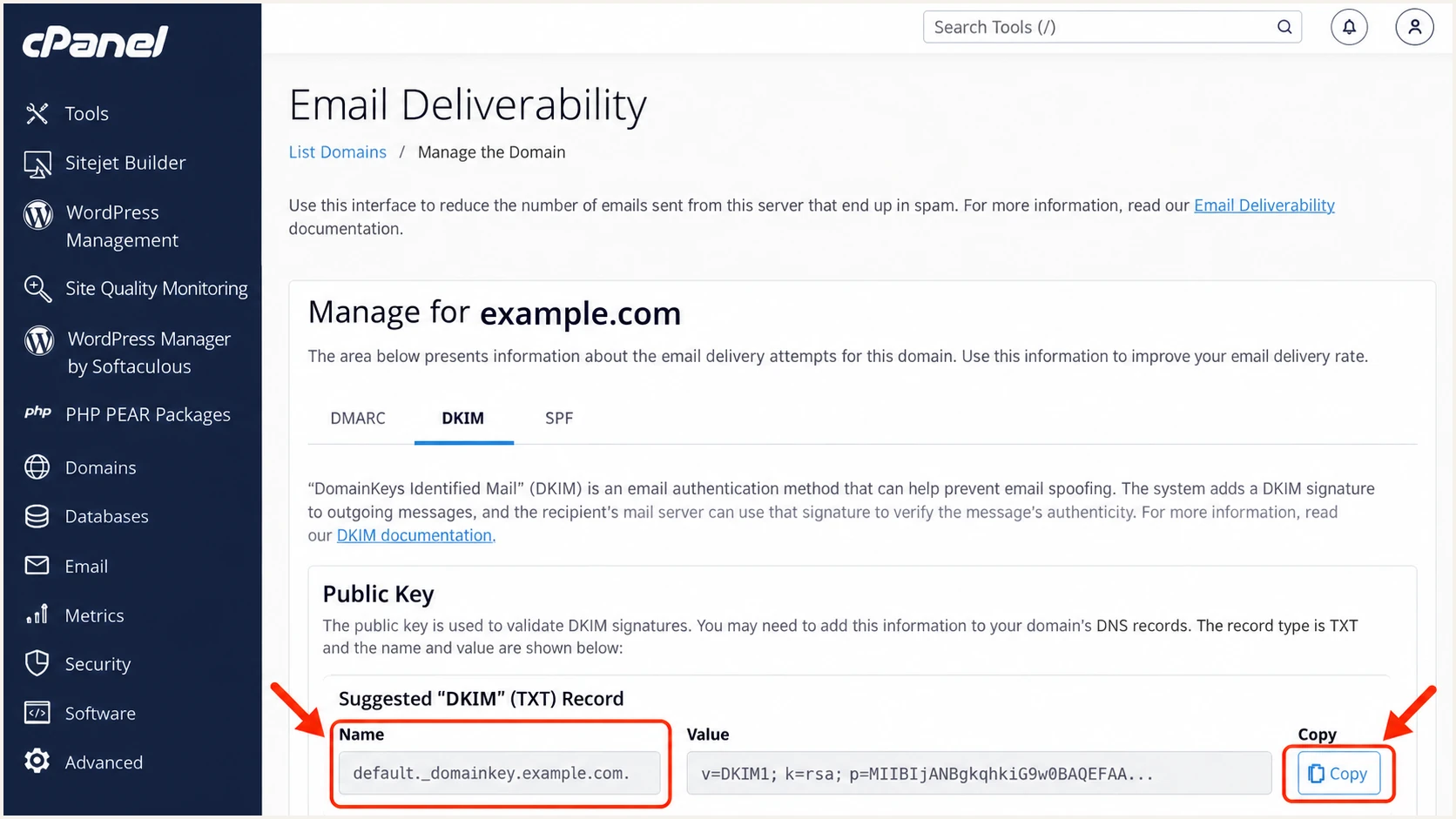Image resolution: width=1456 pixels, height=819 pixels.
Task: Click WordPress Manager by Softaculous icon
Action: click(39, 340)
